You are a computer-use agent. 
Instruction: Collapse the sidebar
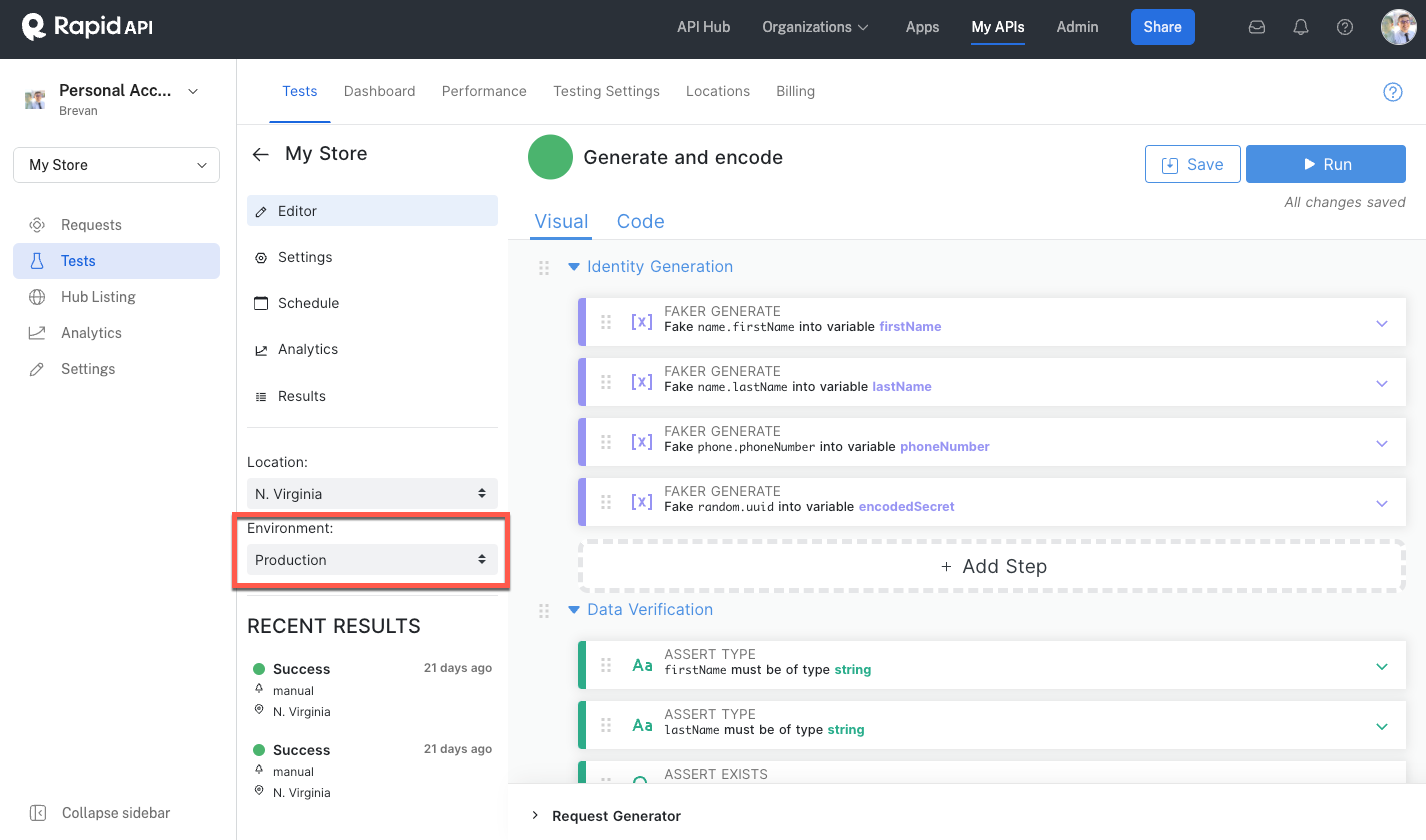point(100,813)
